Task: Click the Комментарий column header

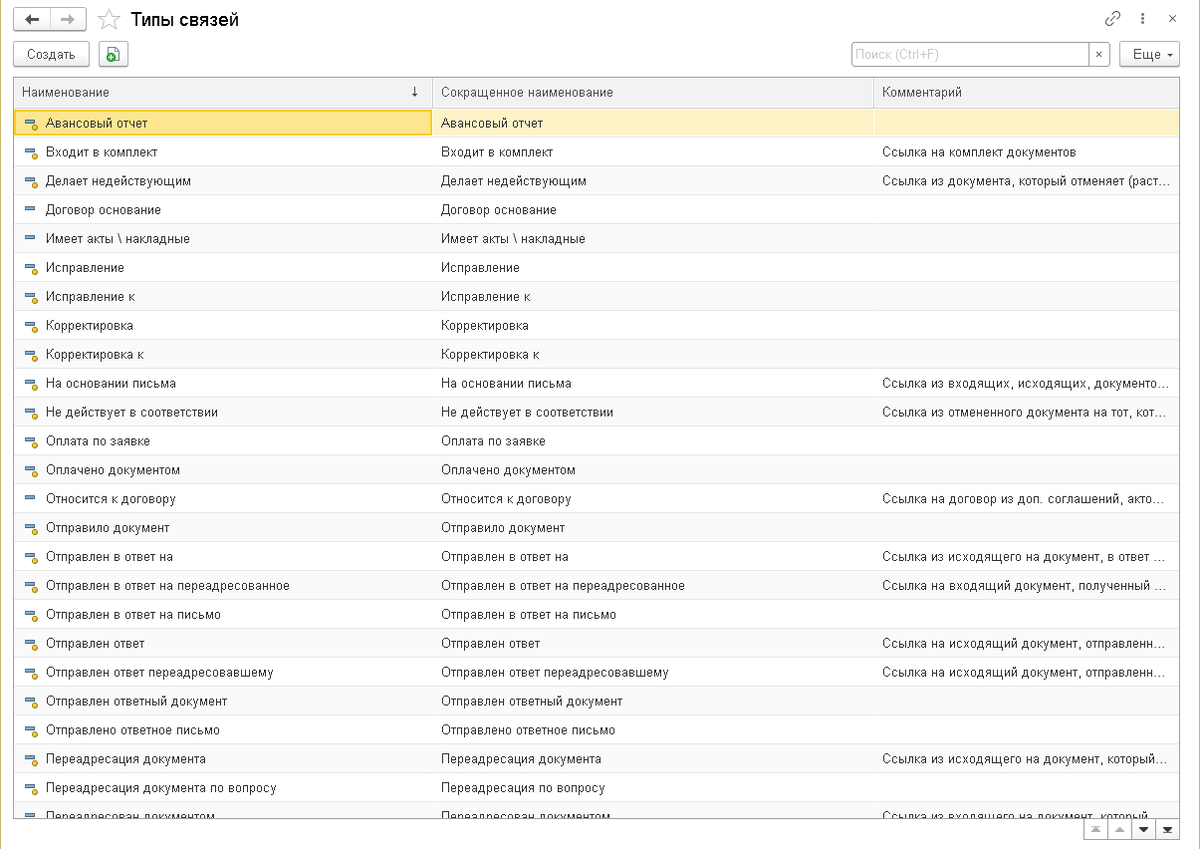Action: pyautogui.click(x=1027, y=92)
